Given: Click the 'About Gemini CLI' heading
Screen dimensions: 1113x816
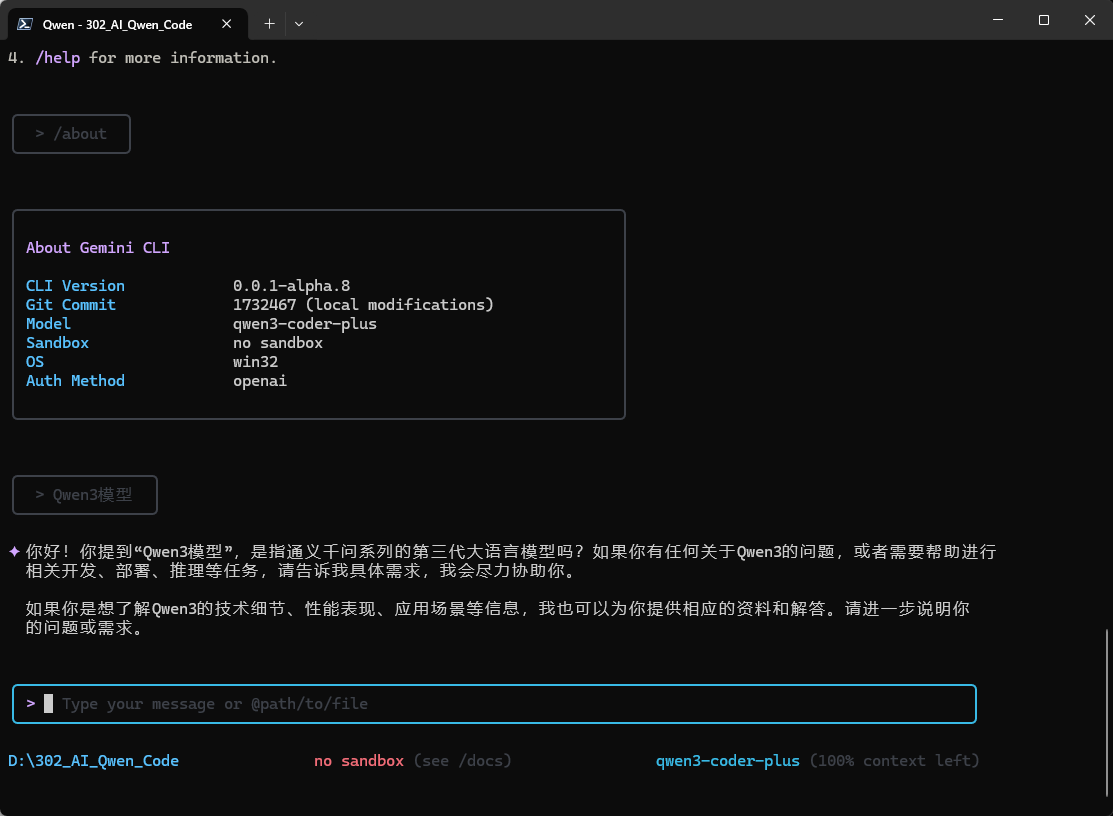Looking at the screenshot, I should [98, 248].
